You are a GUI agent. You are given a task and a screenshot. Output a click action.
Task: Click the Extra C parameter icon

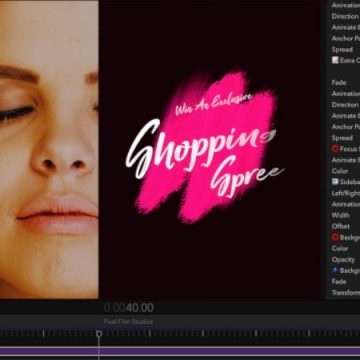click(x=335, y=60)
